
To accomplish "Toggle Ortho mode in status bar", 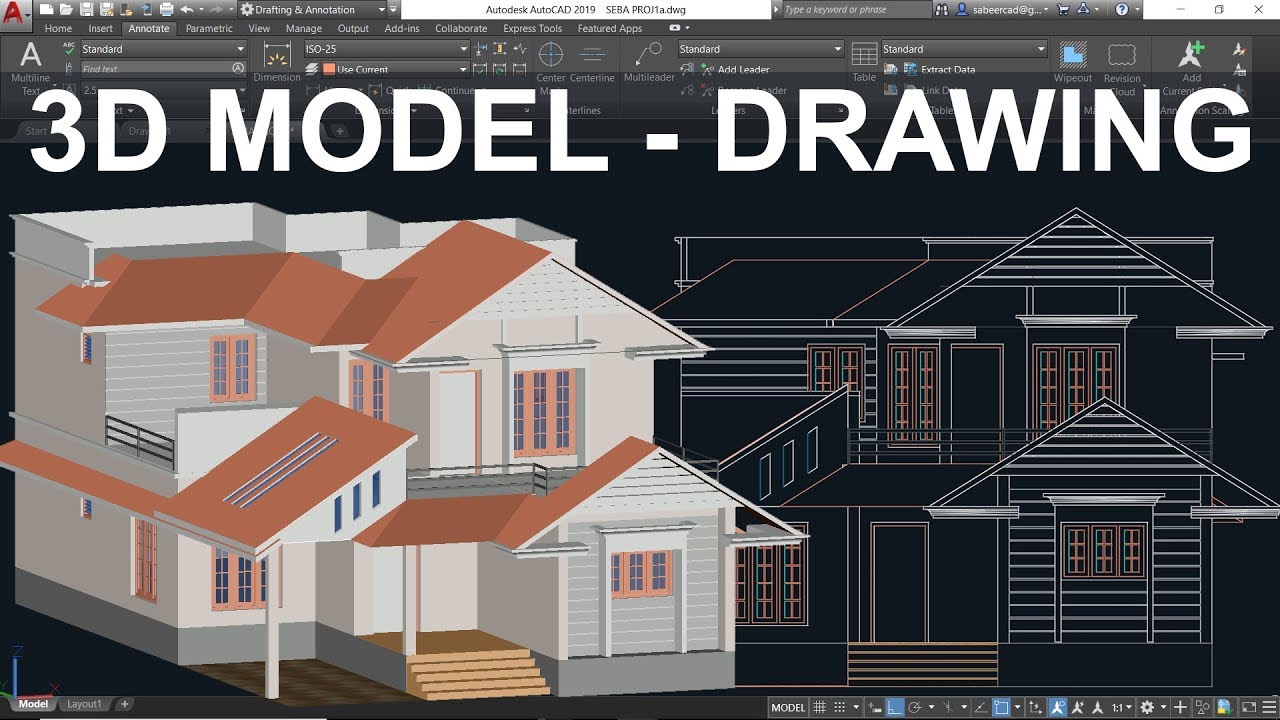I will point(894,707).
